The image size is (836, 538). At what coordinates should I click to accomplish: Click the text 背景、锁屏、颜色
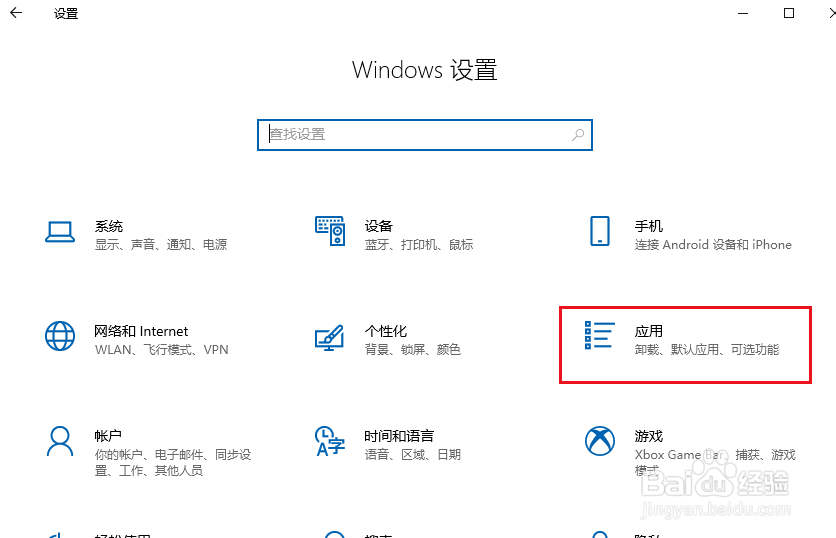pyautogui.click(x=413, y=350)
